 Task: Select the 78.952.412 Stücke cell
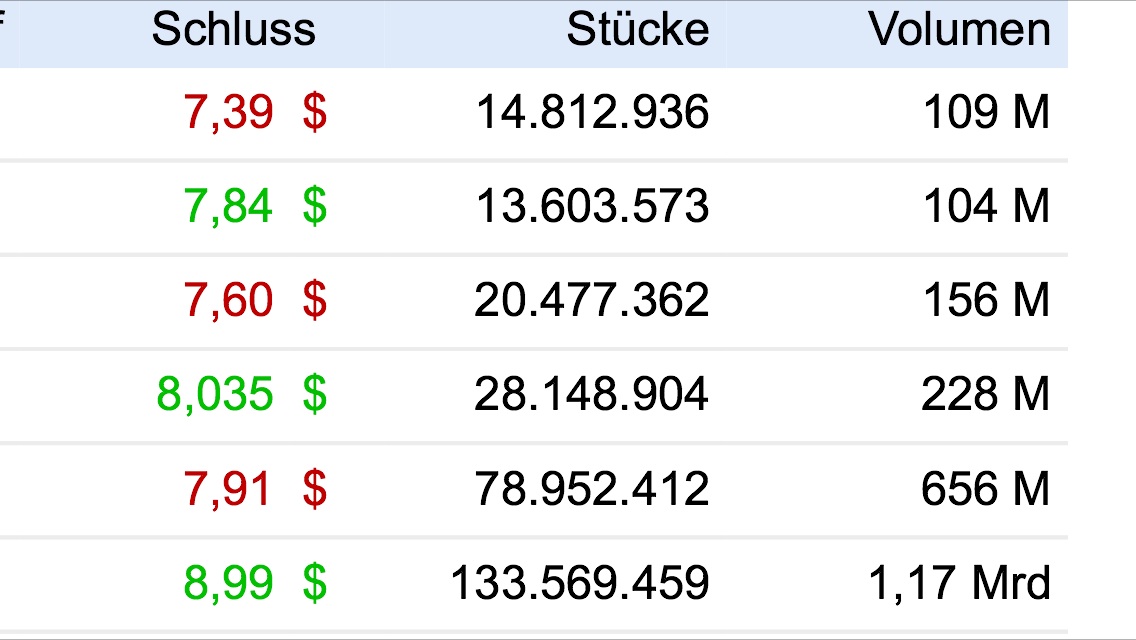[592, 489]
